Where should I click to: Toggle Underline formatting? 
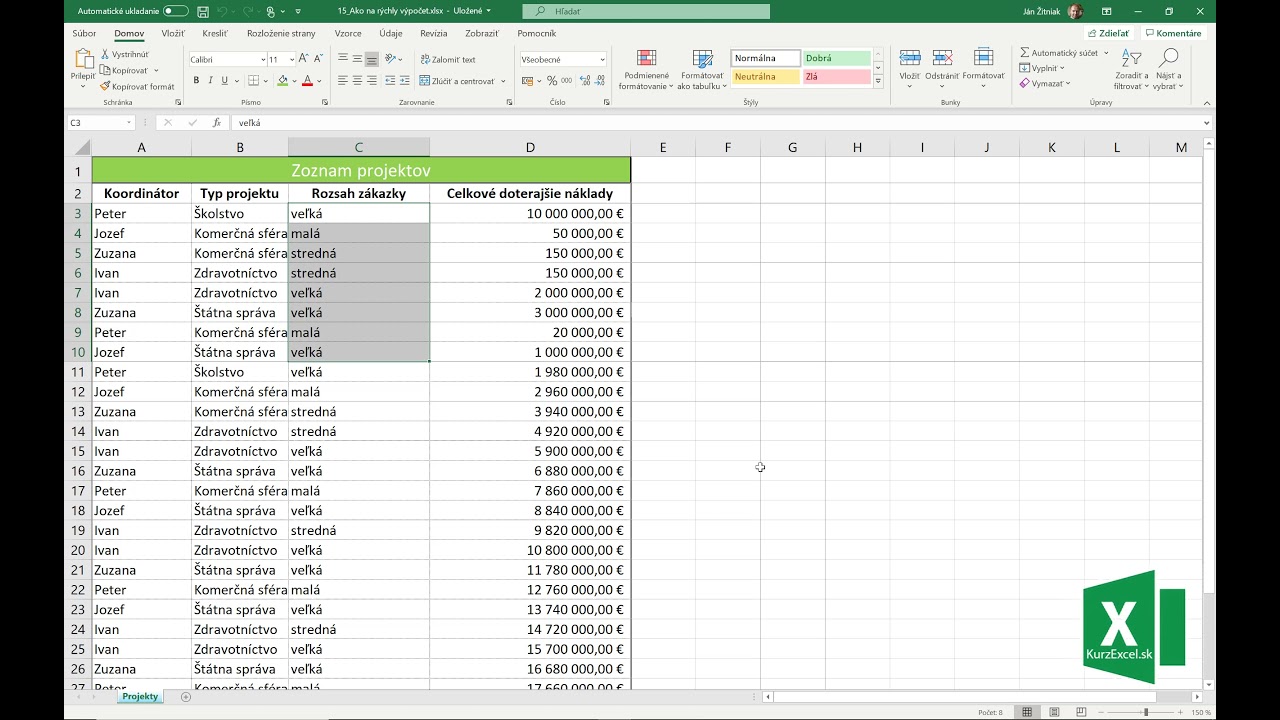point(224,81)
